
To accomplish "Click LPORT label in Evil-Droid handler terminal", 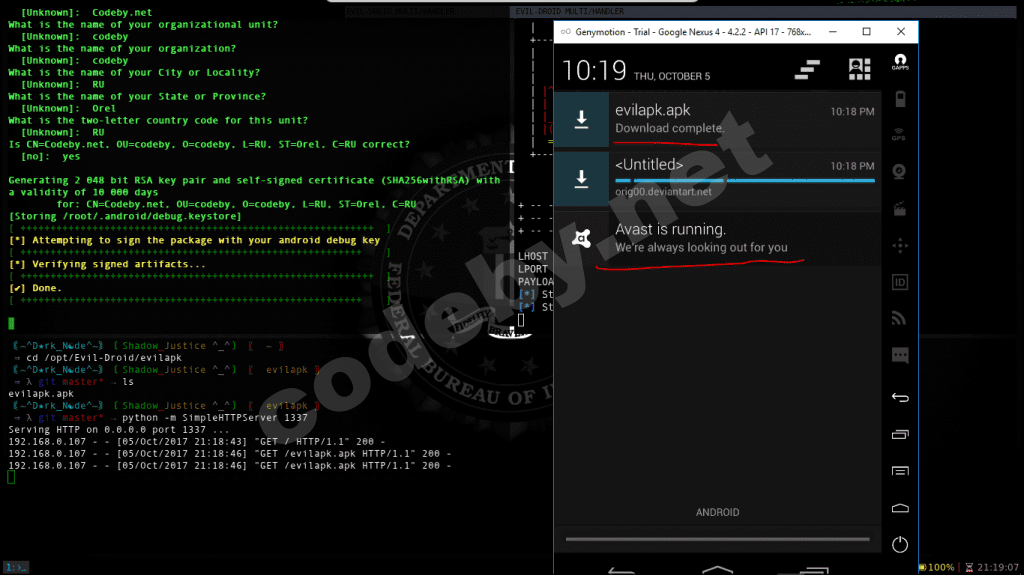I will pyautogui.click(x=533, y=269).
